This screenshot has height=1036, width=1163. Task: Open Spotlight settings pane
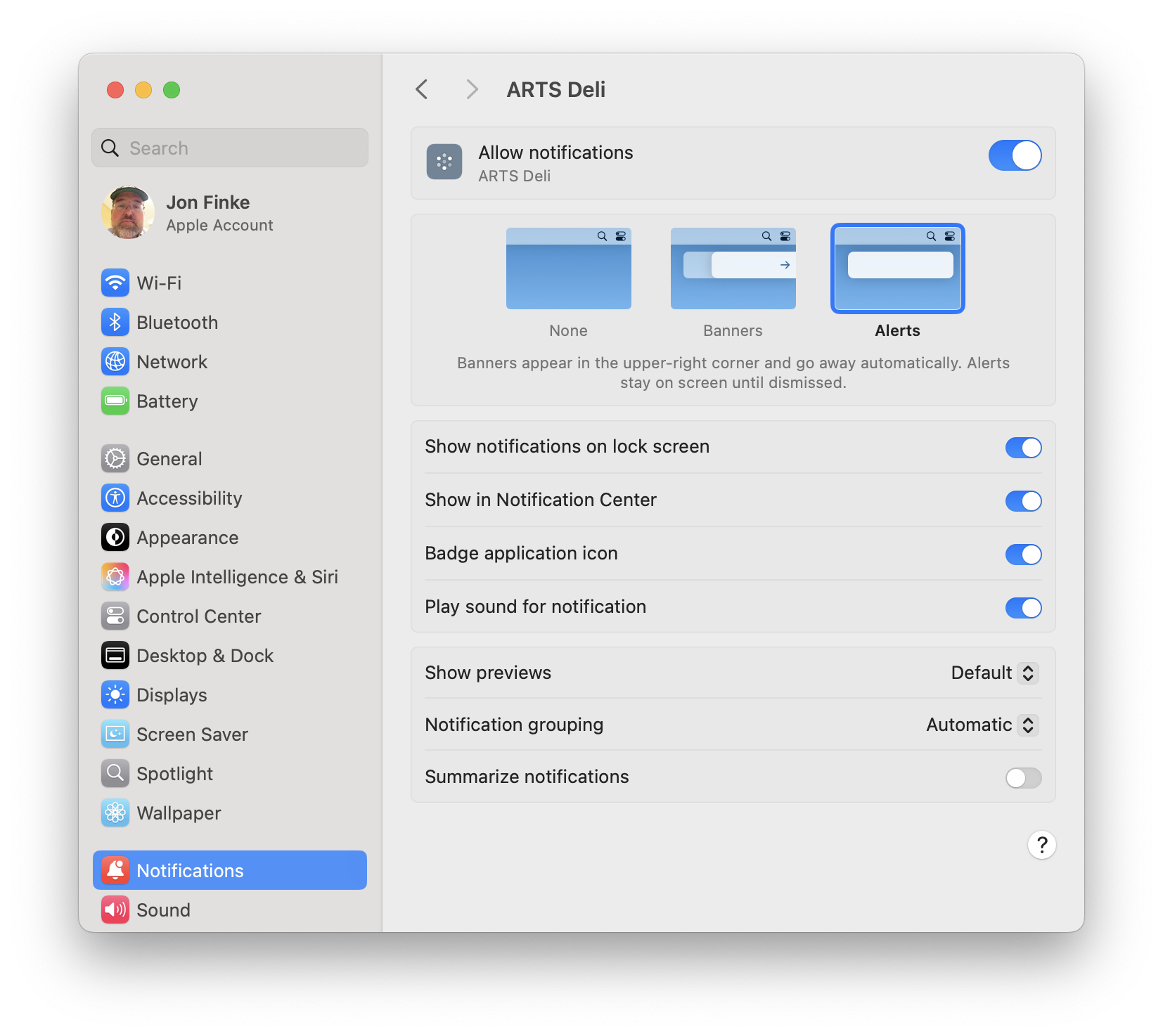(230, 774)
